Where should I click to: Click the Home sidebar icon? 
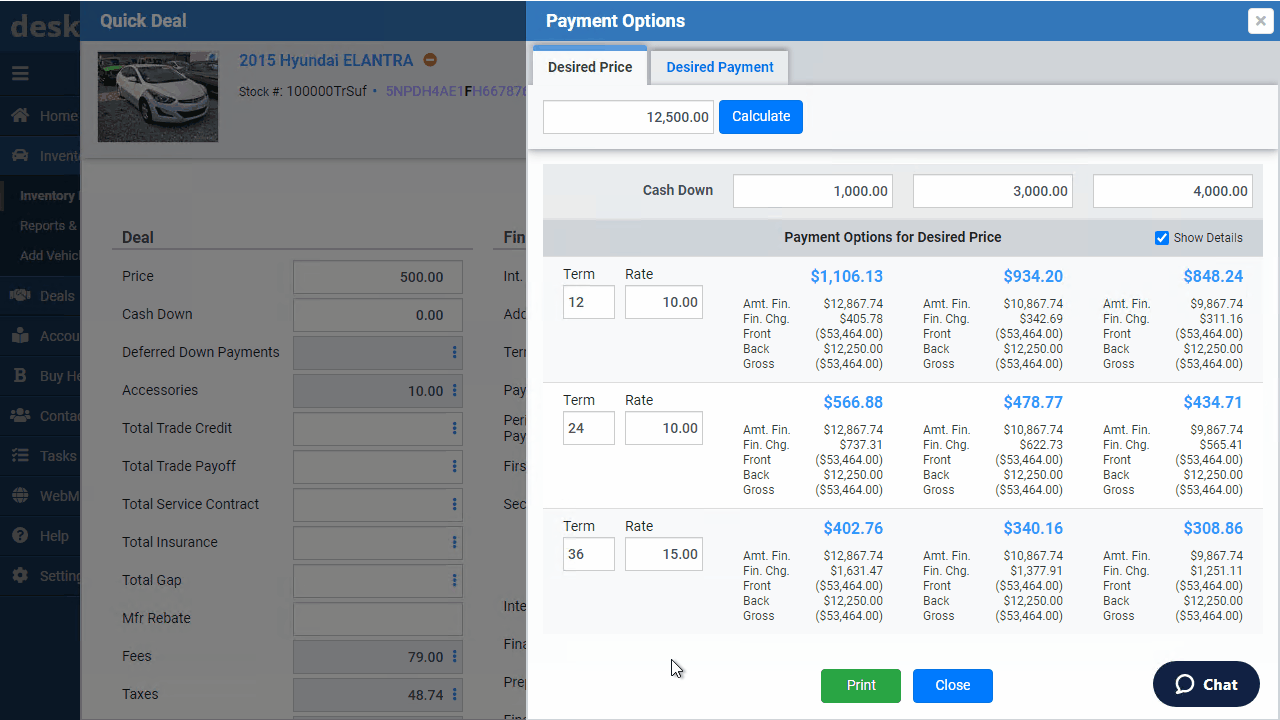coord(20,116)
